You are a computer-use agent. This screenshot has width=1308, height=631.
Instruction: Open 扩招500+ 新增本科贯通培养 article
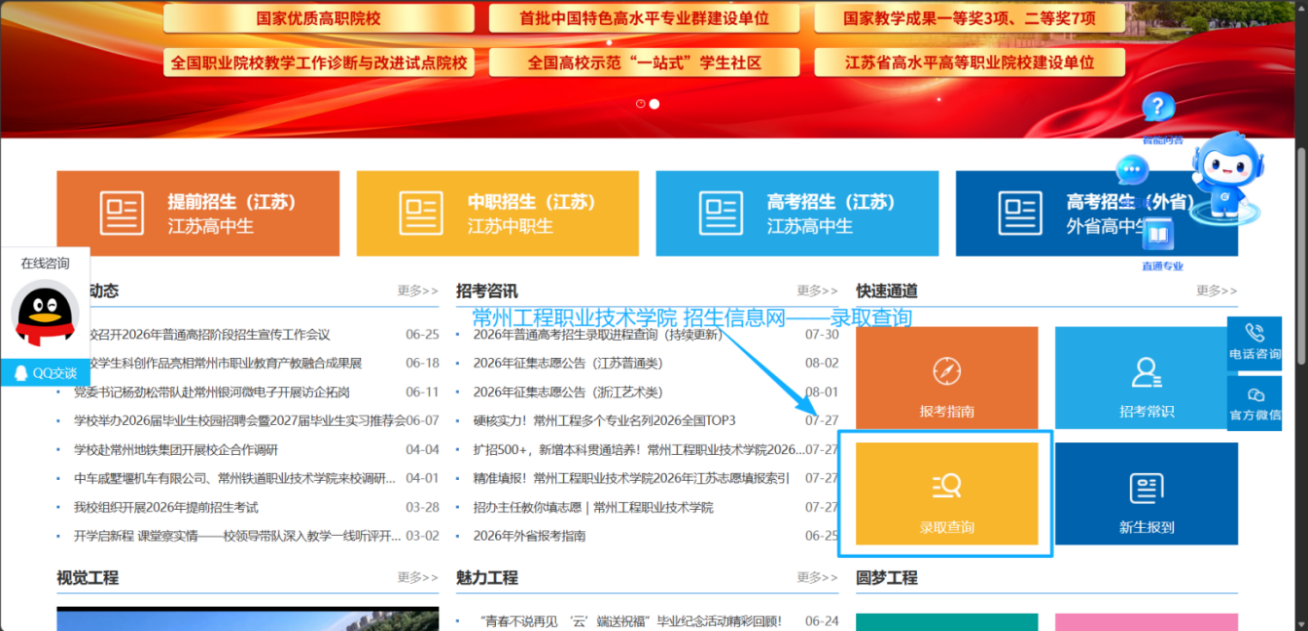639,450
